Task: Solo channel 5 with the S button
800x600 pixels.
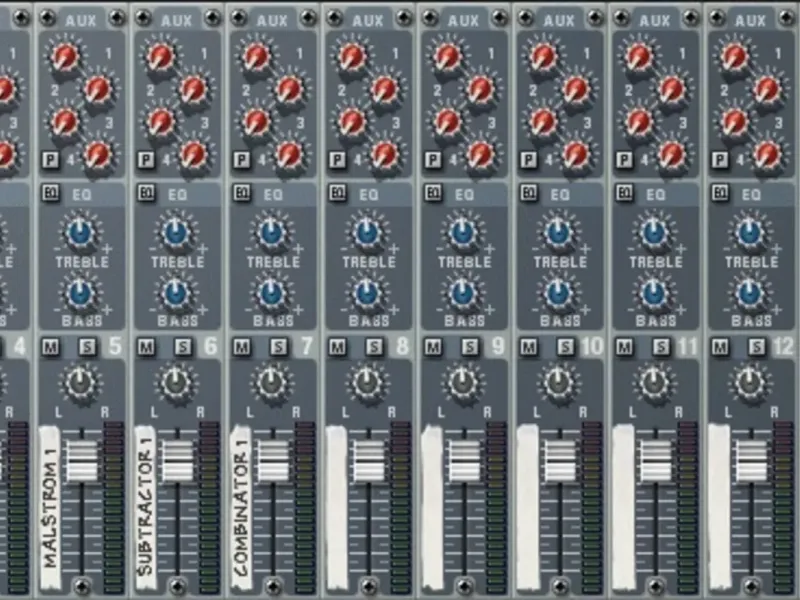Action: (88, 347)
